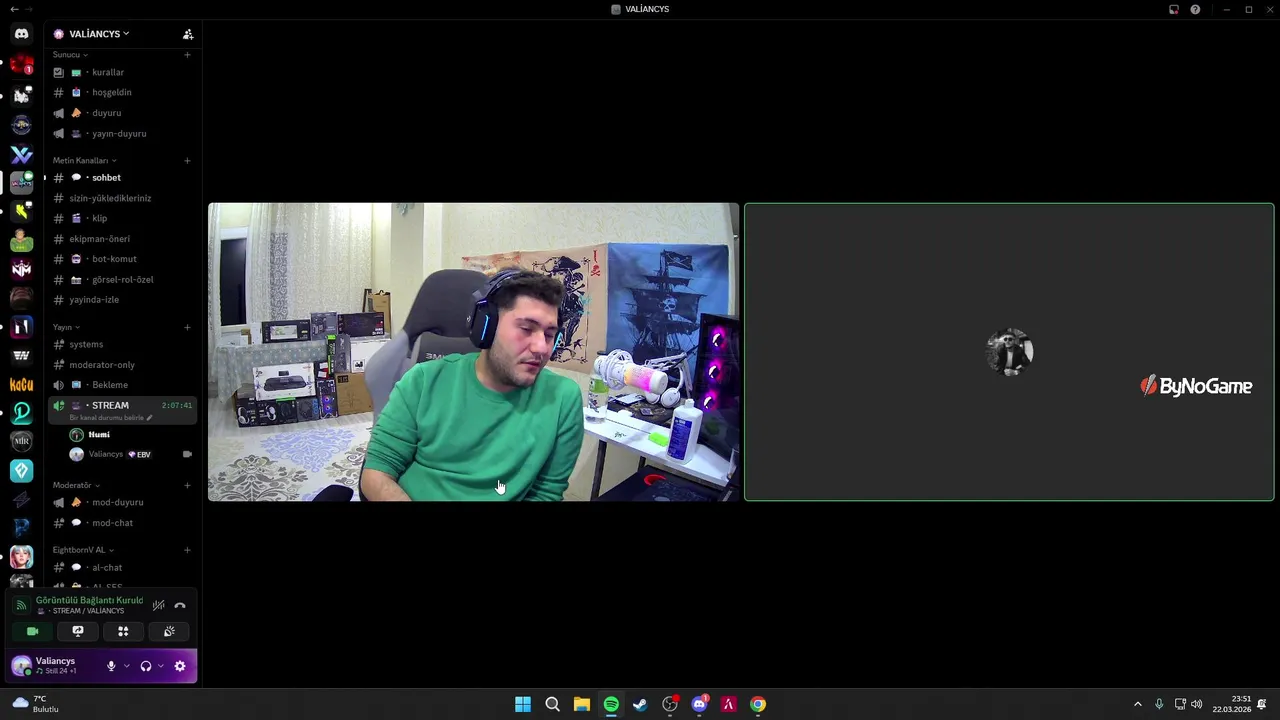Open Discord help question mark icon
1280x720 pixels.
(1195, 9)
